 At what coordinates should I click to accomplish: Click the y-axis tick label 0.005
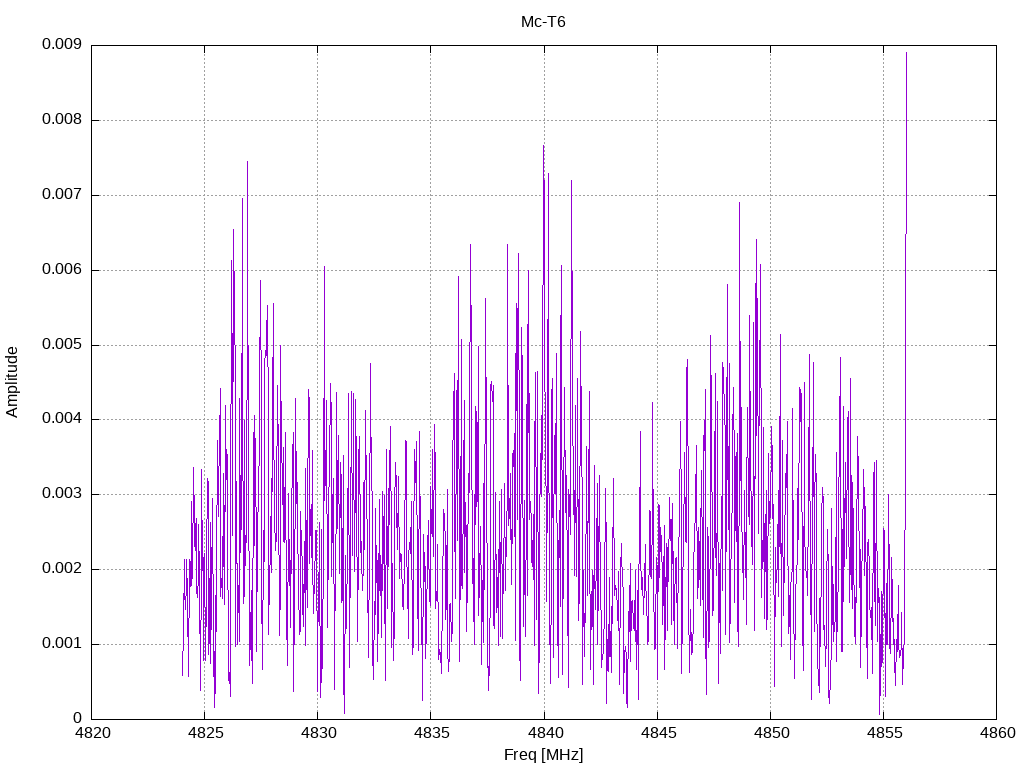click(x=61, y=344)
